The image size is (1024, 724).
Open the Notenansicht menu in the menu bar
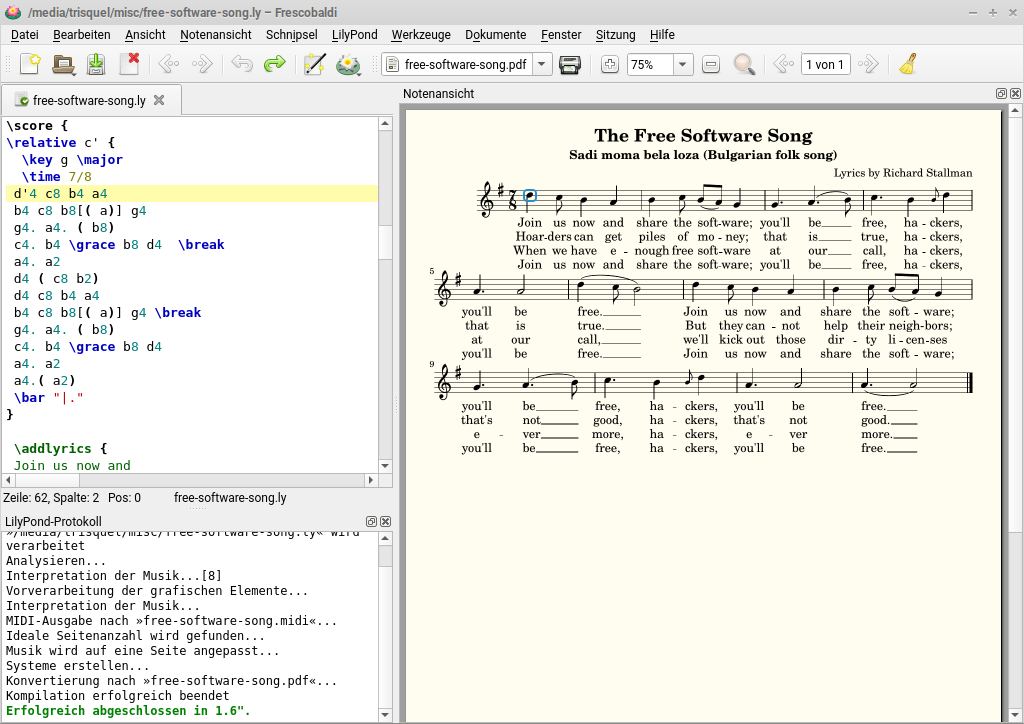click(x=216, y=35)
